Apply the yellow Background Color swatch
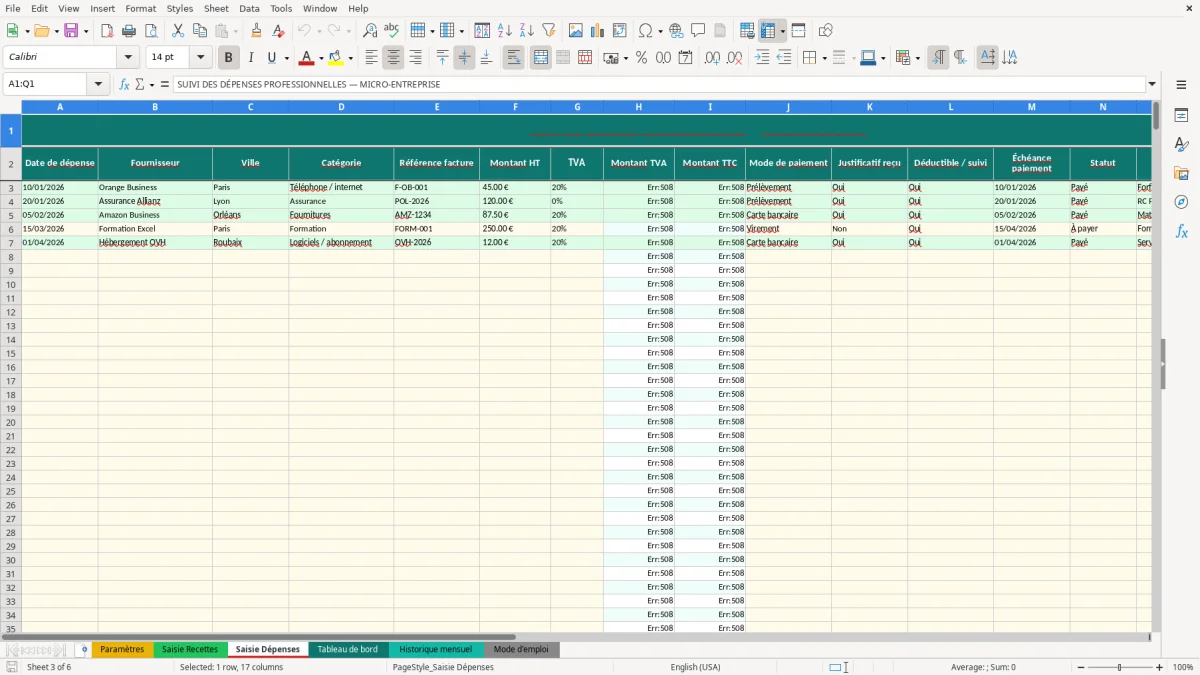The image size is (1200, 675). point(336,58)
